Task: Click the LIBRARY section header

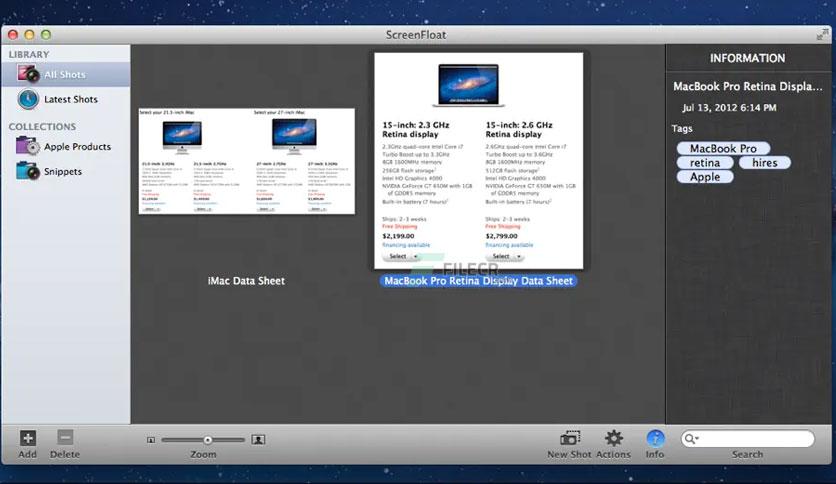Action: click(29, 54)
